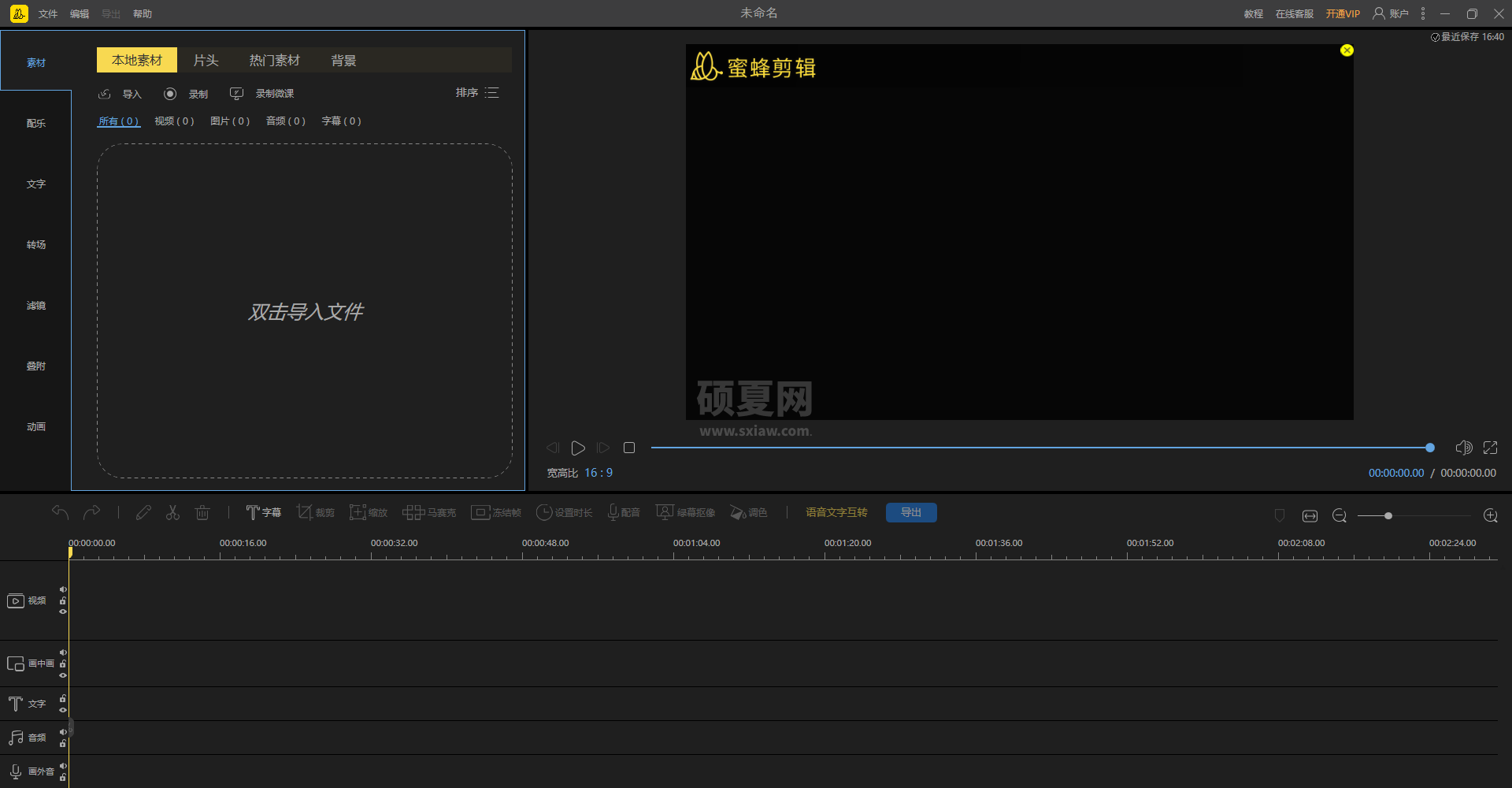Image resolution: width=1512 pixels, height=788 pixels.
Task: Click the 冻结帧 freeze frame tool
Action: (496, 512)
